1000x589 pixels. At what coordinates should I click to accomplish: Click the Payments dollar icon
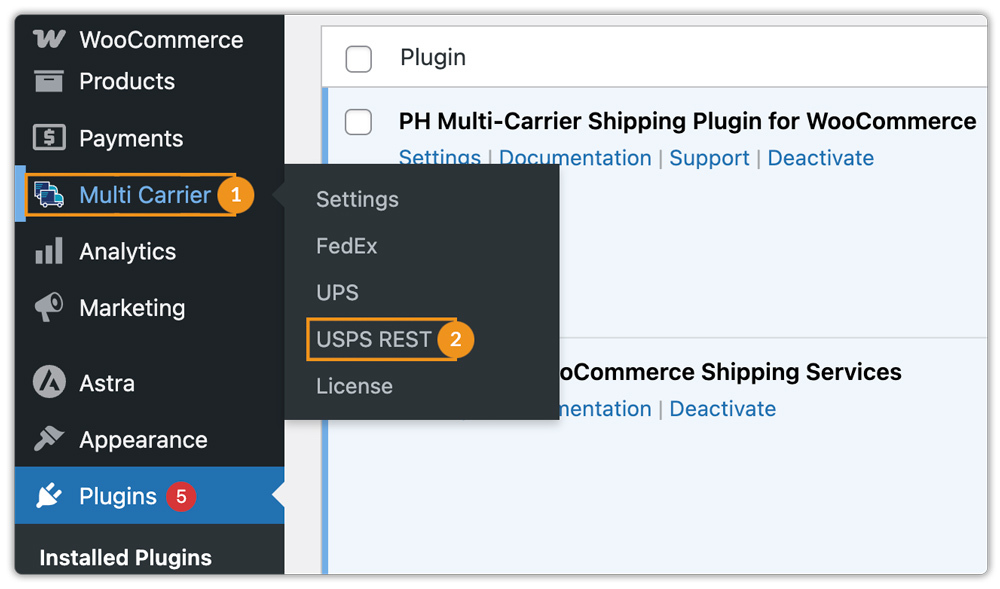pyautogui.click(x=49, y=138)
